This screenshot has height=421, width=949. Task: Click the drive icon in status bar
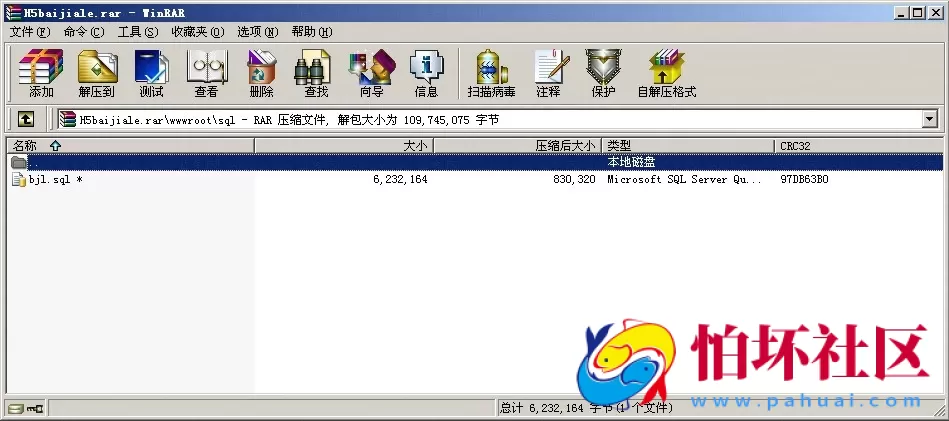click(16, 409)
